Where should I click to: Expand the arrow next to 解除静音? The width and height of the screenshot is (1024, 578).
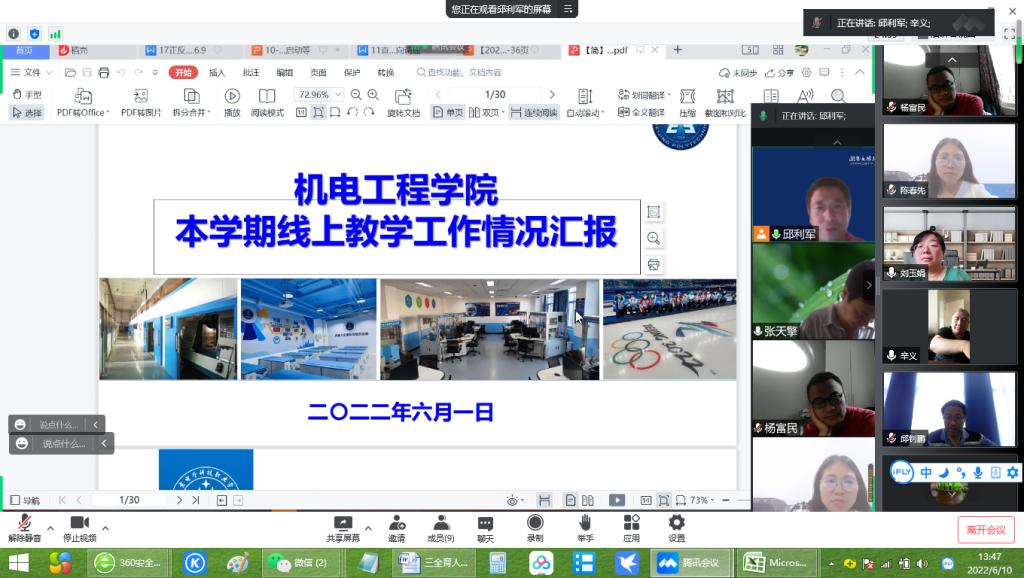(50, 528)
